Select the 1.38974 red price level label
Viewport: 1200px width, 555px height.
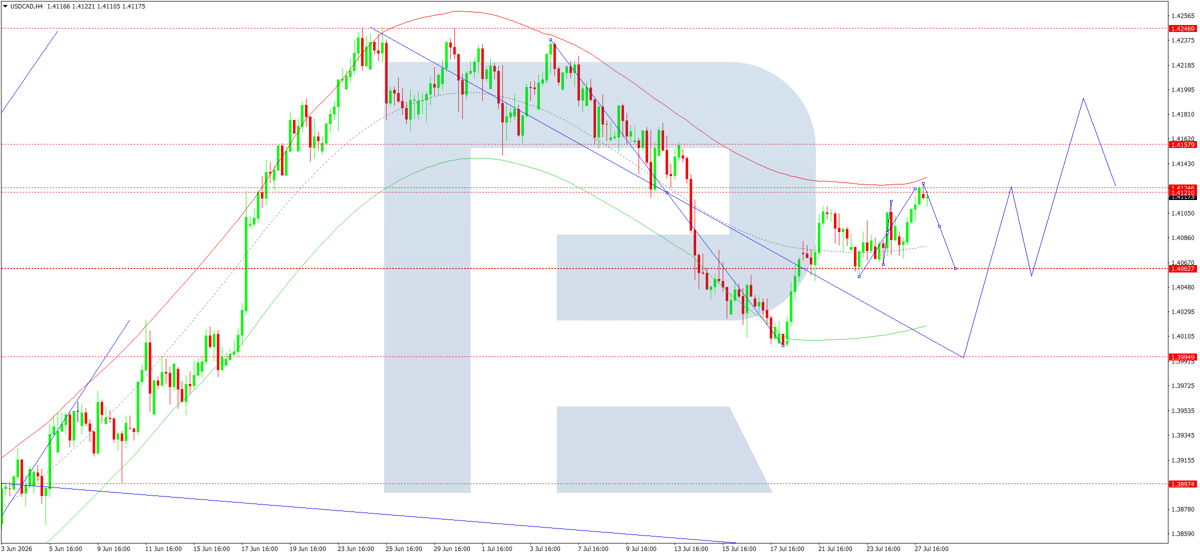(x=1184, y=484)
